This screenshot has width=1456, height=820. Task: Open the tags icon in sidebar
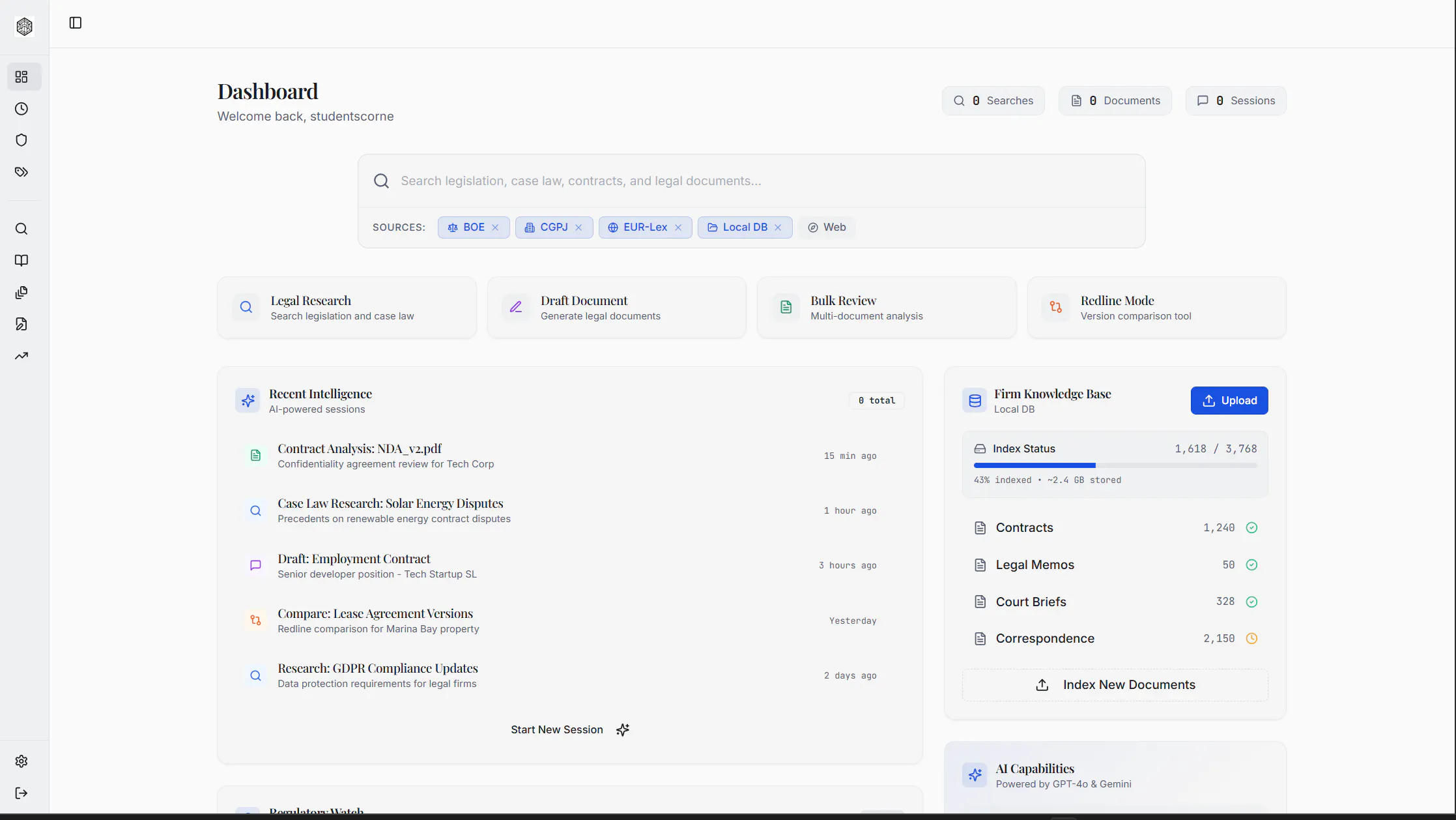coord(21,172)
